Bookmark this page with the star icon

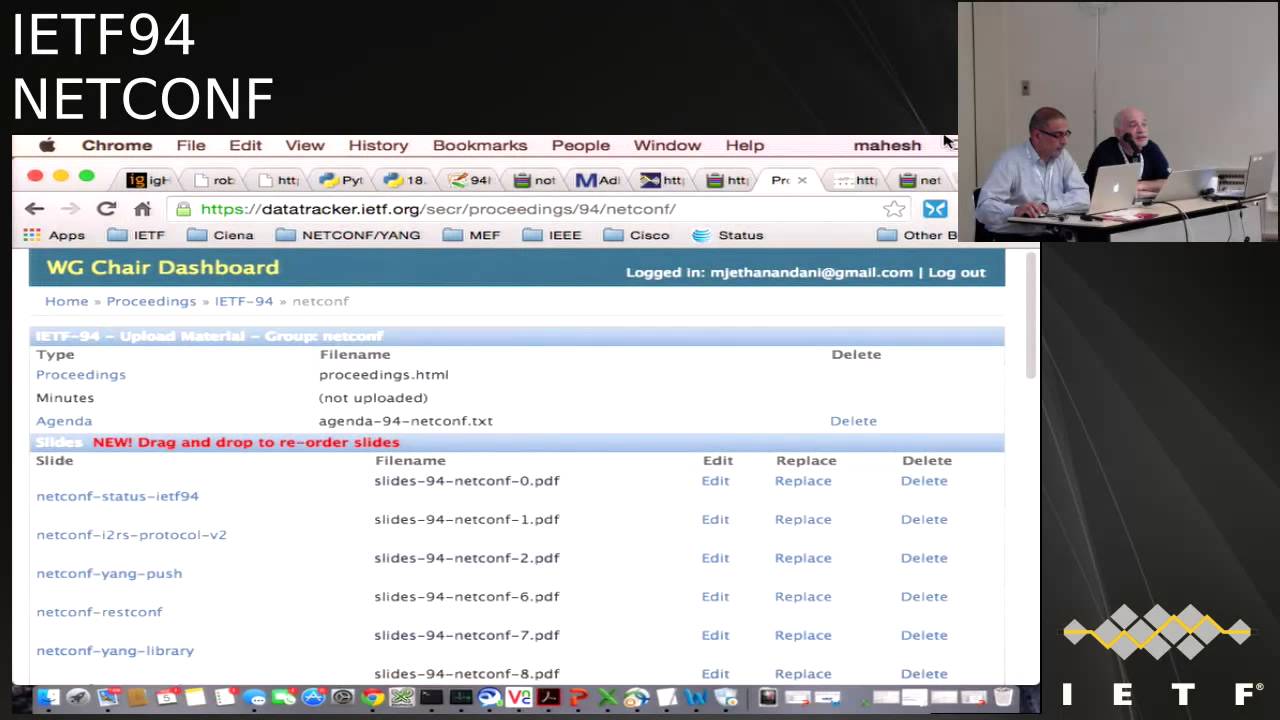click(x=894, y=209)
